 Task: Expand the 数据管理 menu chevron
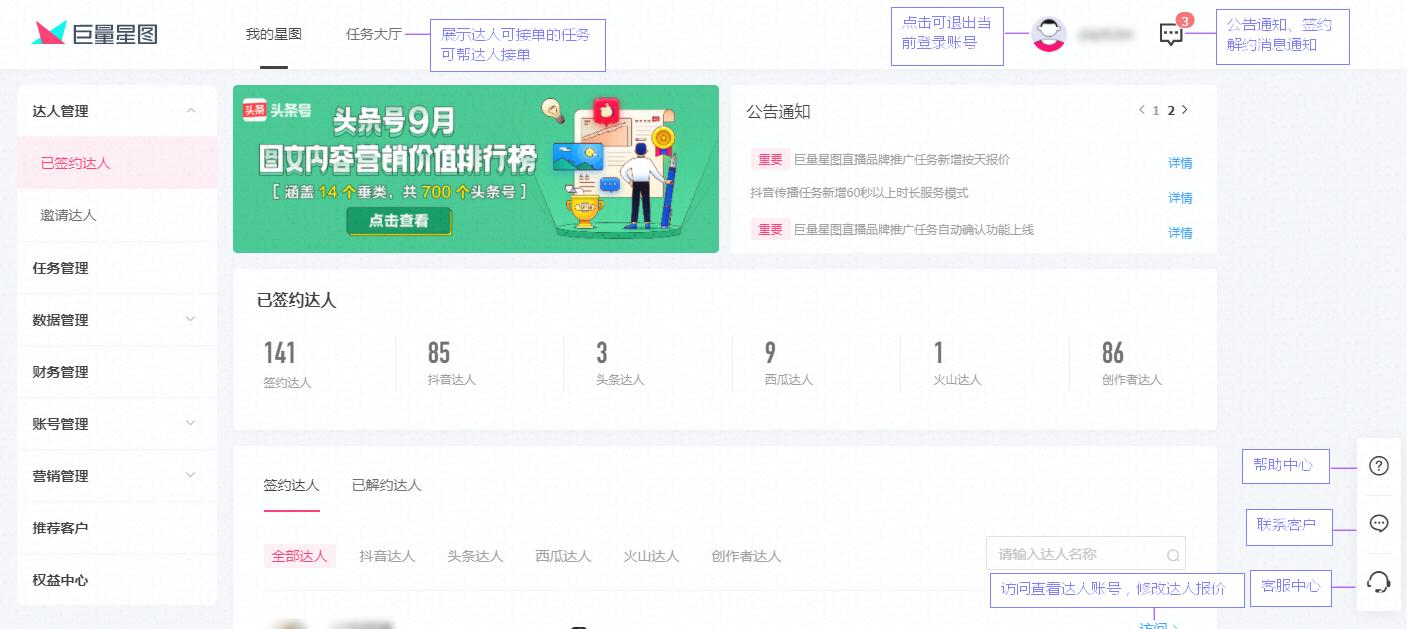tap(191, 319)
